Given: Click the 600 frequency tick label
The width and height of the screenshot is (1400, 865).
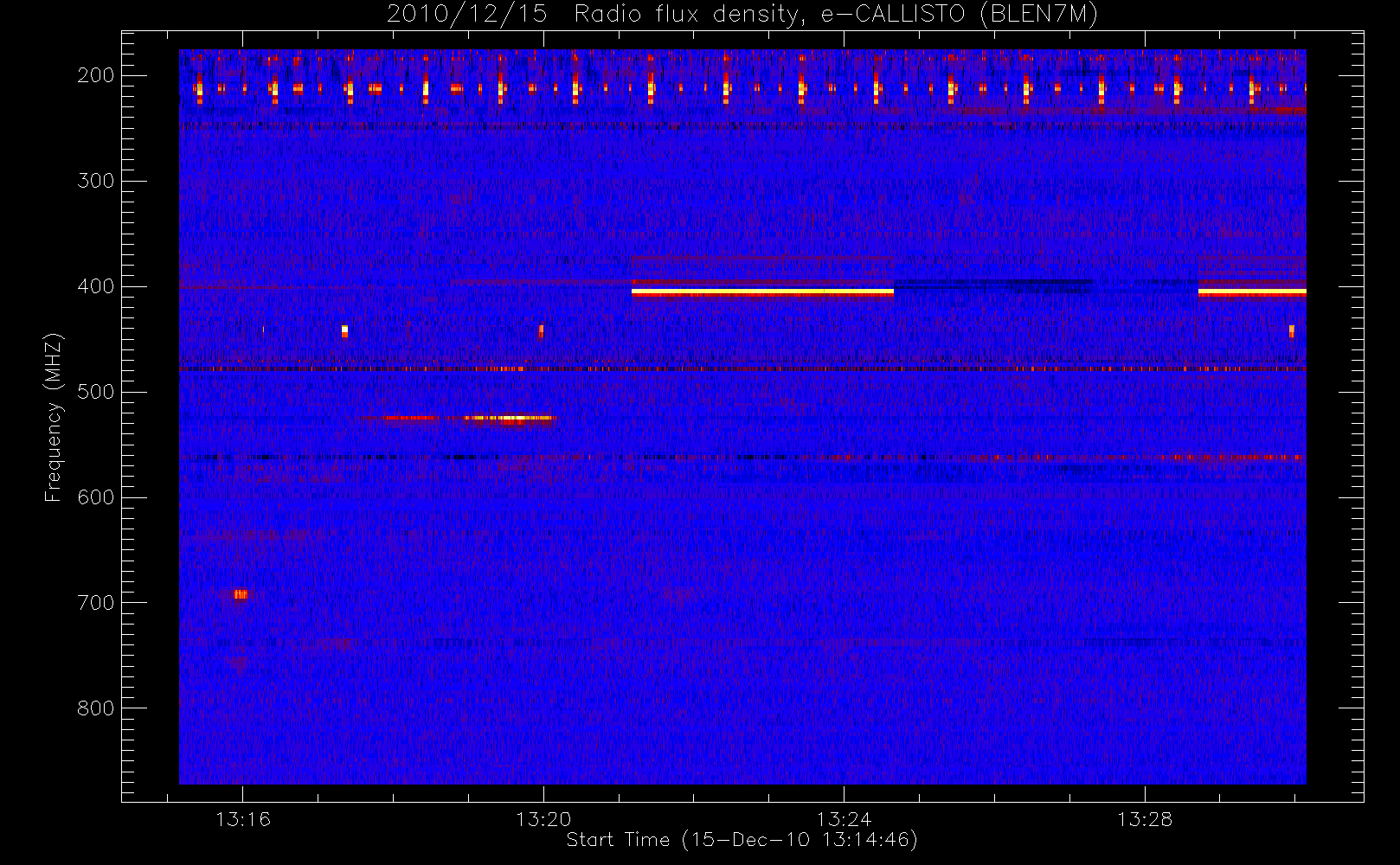Looking at the screenshot, I should coord(96,497).
